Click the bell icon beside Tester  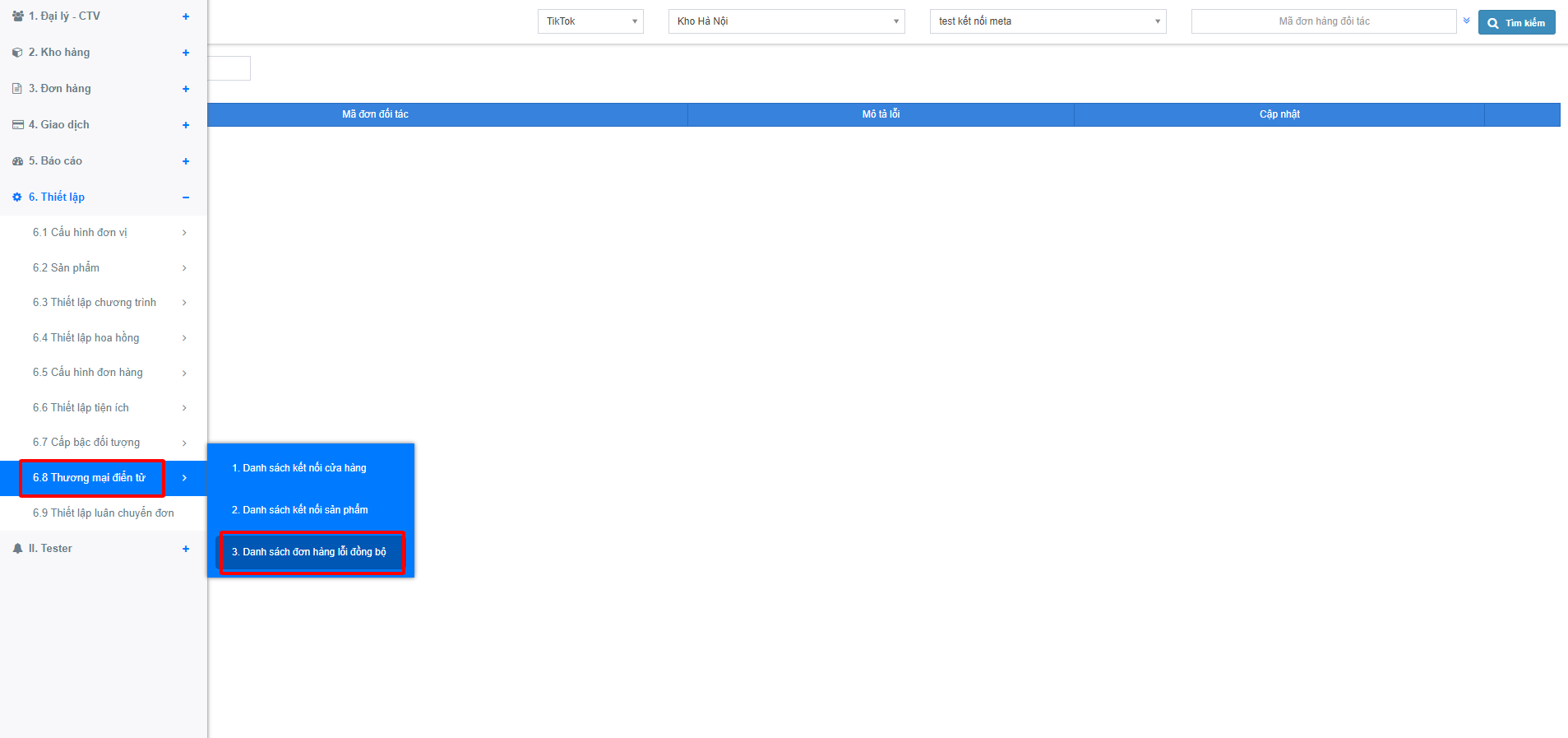tap(17, 549)
